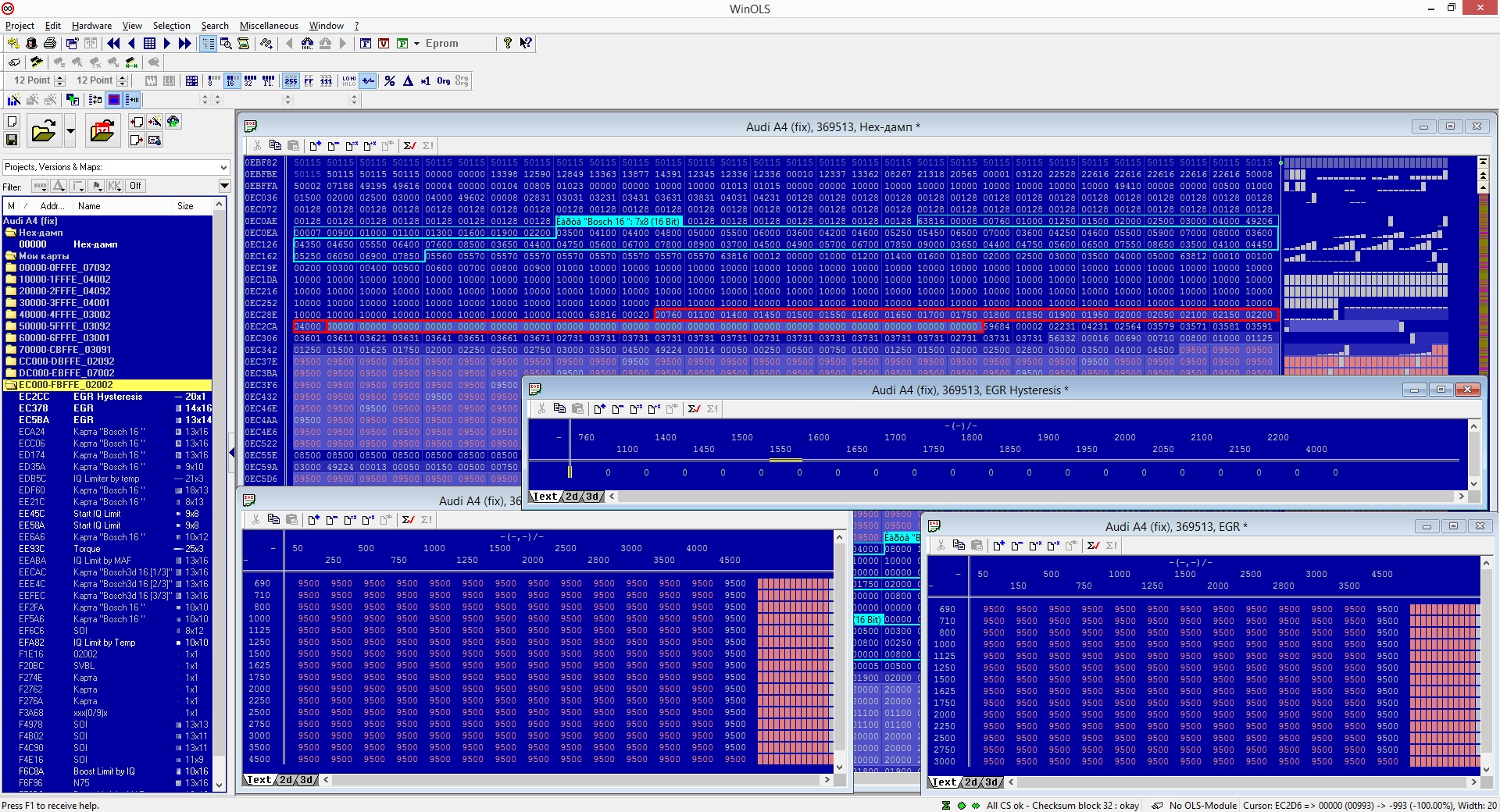This screenshot has width=1500, height=812.
Task: Expand folder 00000-0FFFE_07092 in the tree
Action: [x=11, y=267]
